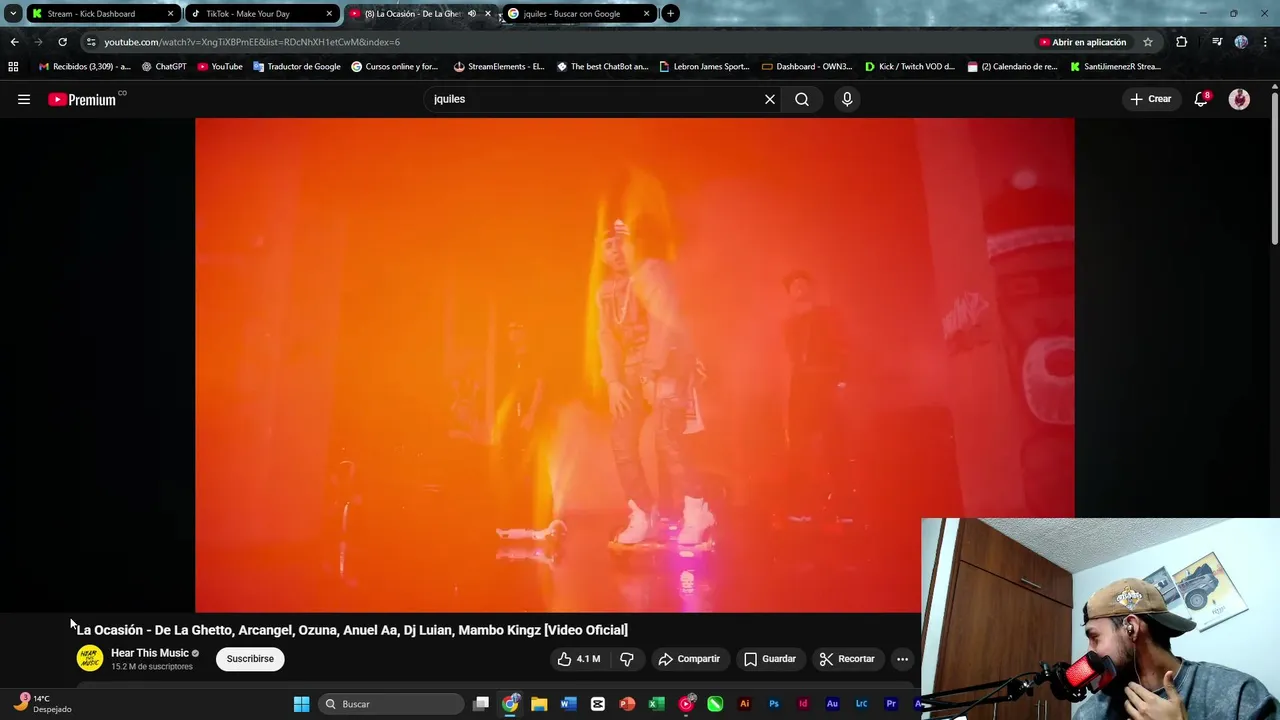
Task: Launch Word from the taskbar
Action: click(569, 704)
